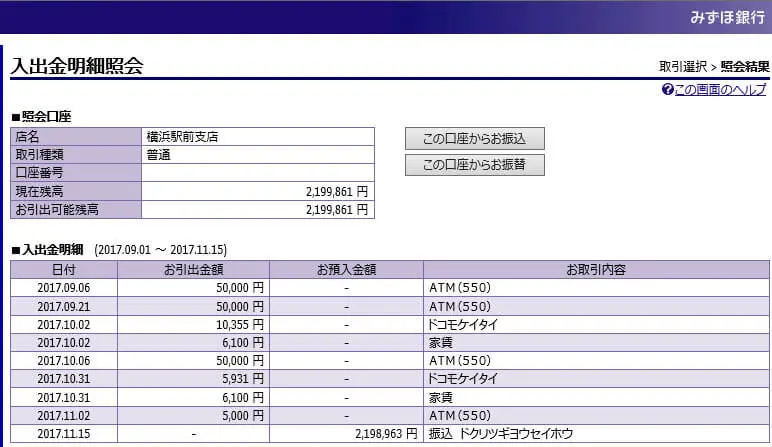The width and height of the screenshot is (772, 447).
Task: Click the 普通 account type cell
Action: pos(257,155)
